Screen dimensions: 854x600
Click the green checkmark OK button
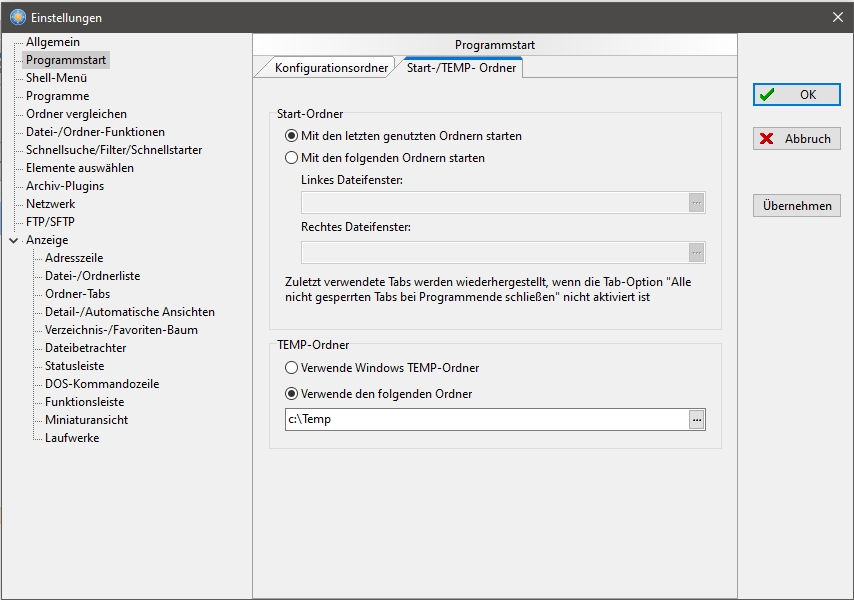click(796, 95)
